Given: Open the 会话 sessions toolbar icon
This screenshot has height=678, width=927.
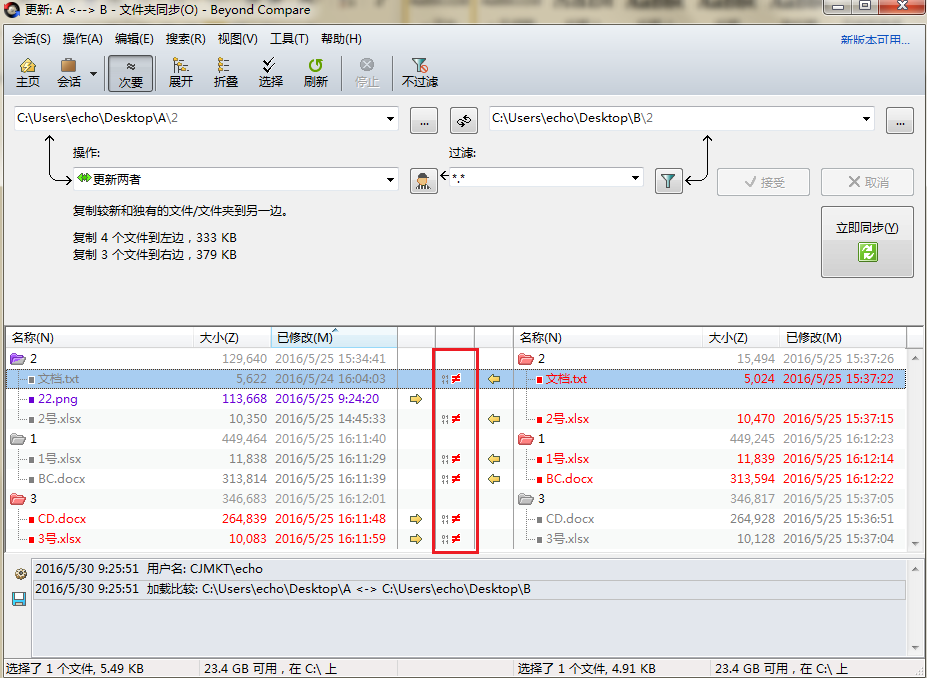Looking at the screenshot, I should point(69,72).
